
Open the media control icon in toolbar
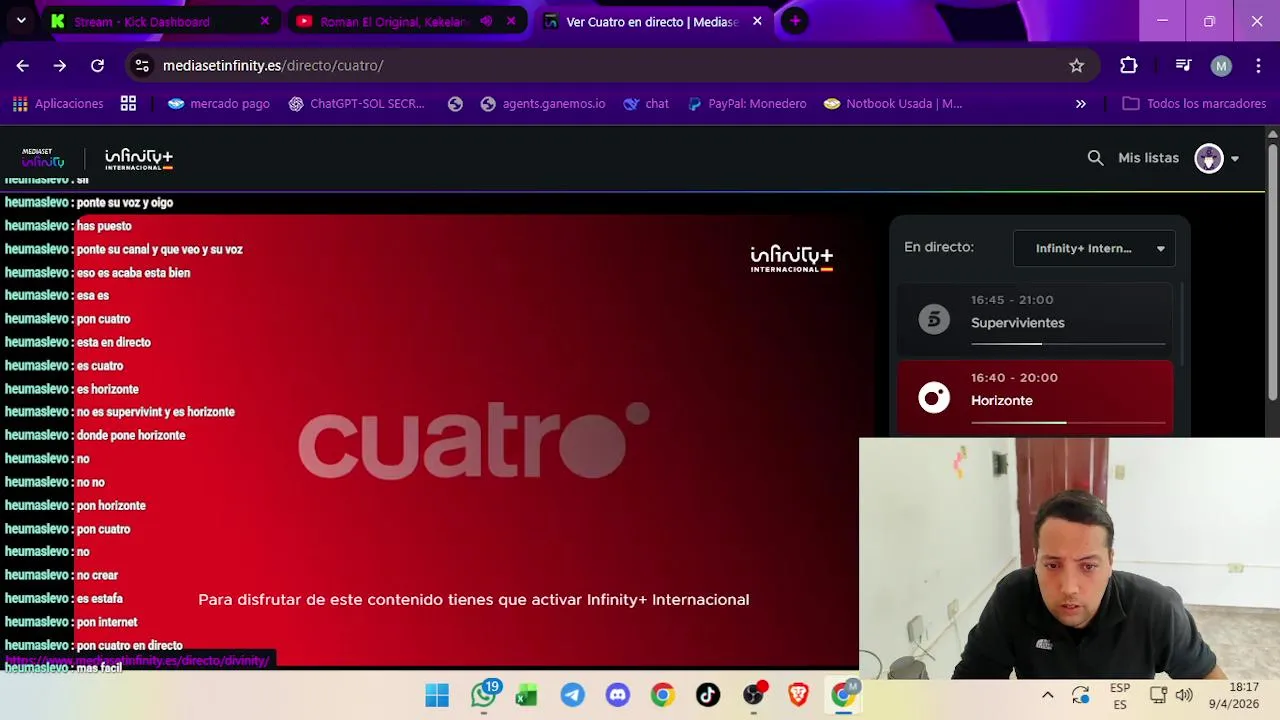click(1183, 65)
